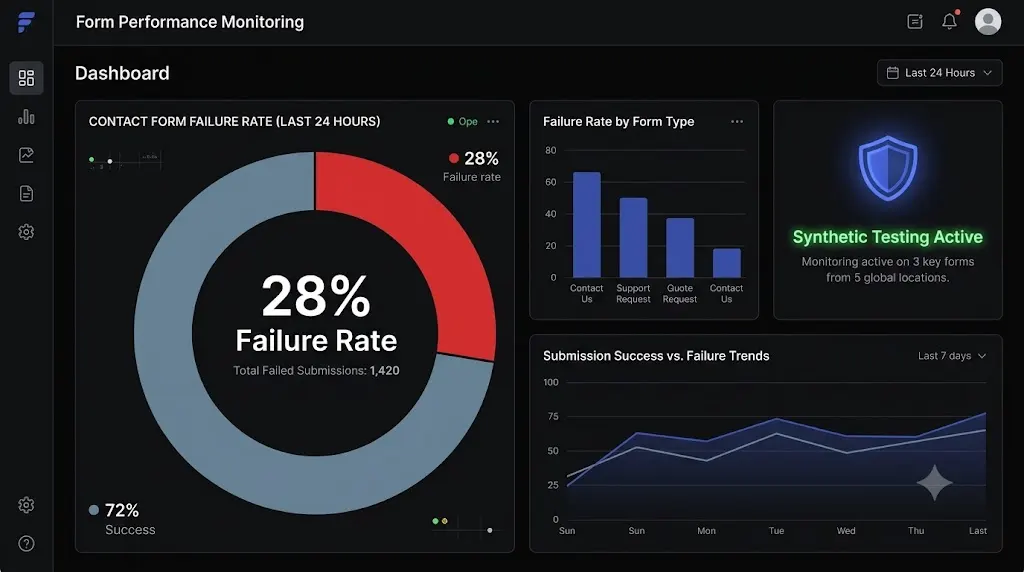Open the notes icon beside the bell
The image size is (1024, 572).
pos(915,22)
